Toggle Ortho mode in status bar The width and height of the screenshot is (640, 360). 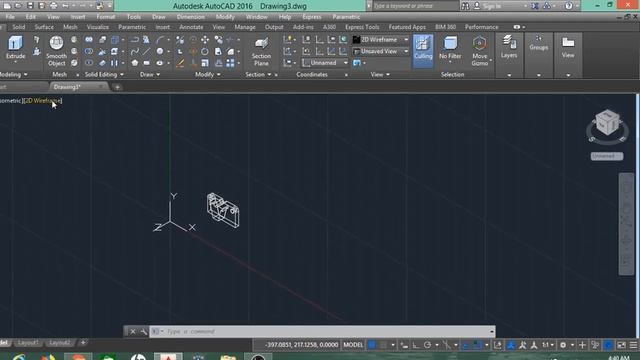click(x=416, y=345)
